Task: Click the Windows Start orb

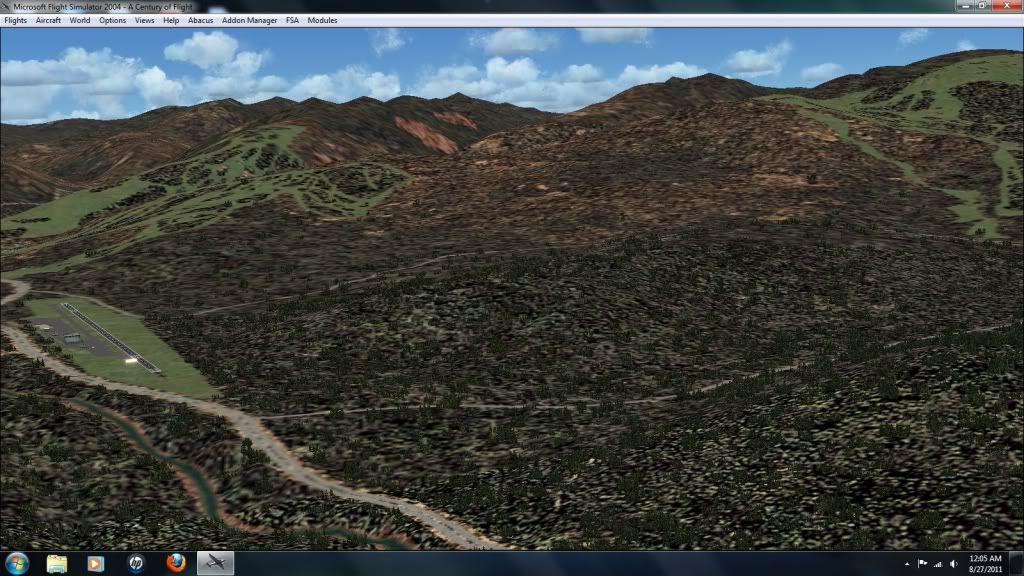Action: [17, 563]
